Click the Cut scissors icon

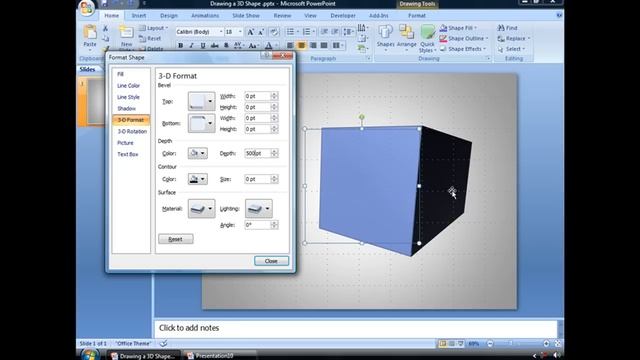pyautogui.click(x=105, y=28)
